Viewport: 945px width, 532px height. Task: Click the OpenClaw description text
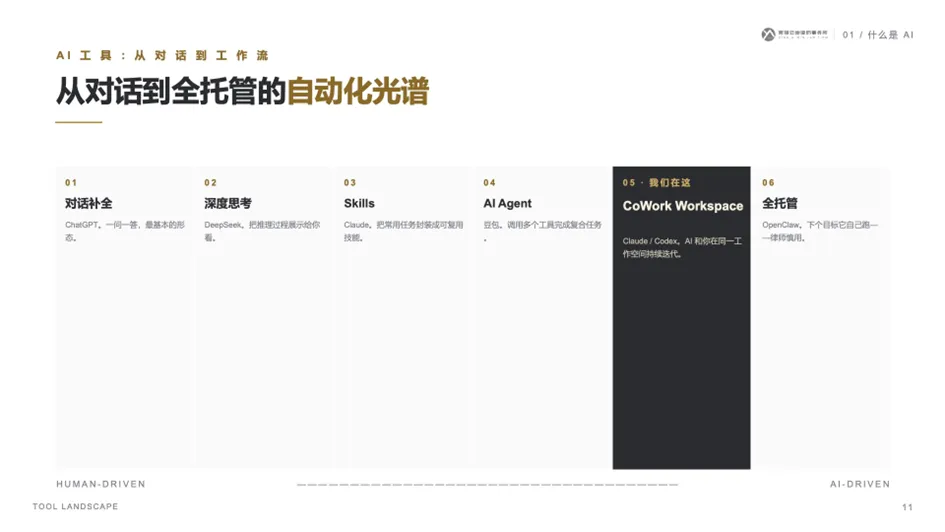tap(820, 231)
